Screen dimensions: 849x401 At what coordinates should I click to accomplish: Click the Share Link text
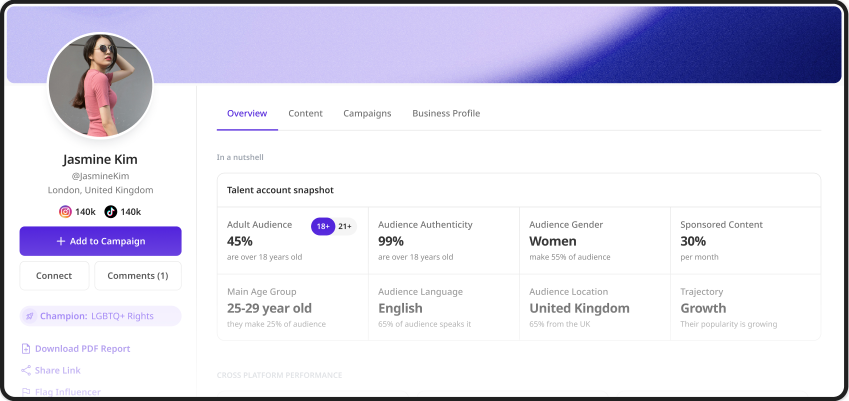click(57, 370)
